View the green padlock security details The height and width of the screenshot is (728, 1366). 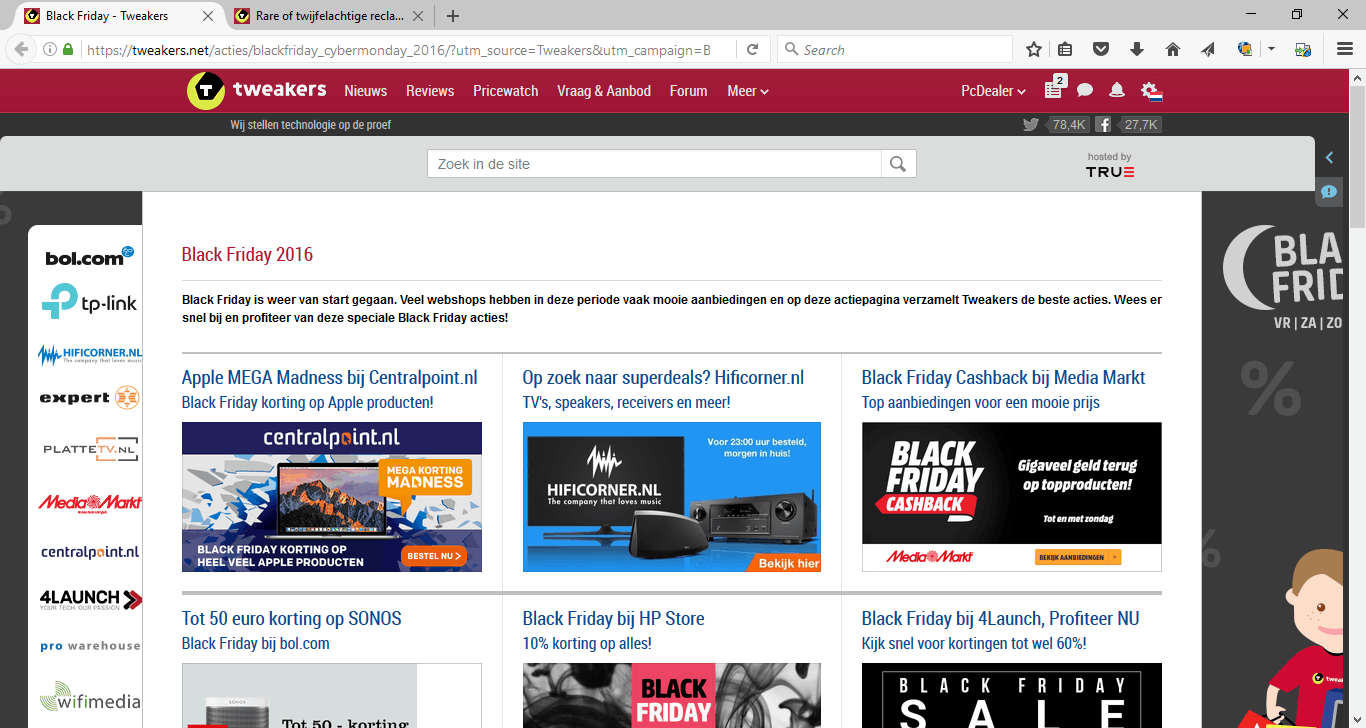[x=68, y=49]
